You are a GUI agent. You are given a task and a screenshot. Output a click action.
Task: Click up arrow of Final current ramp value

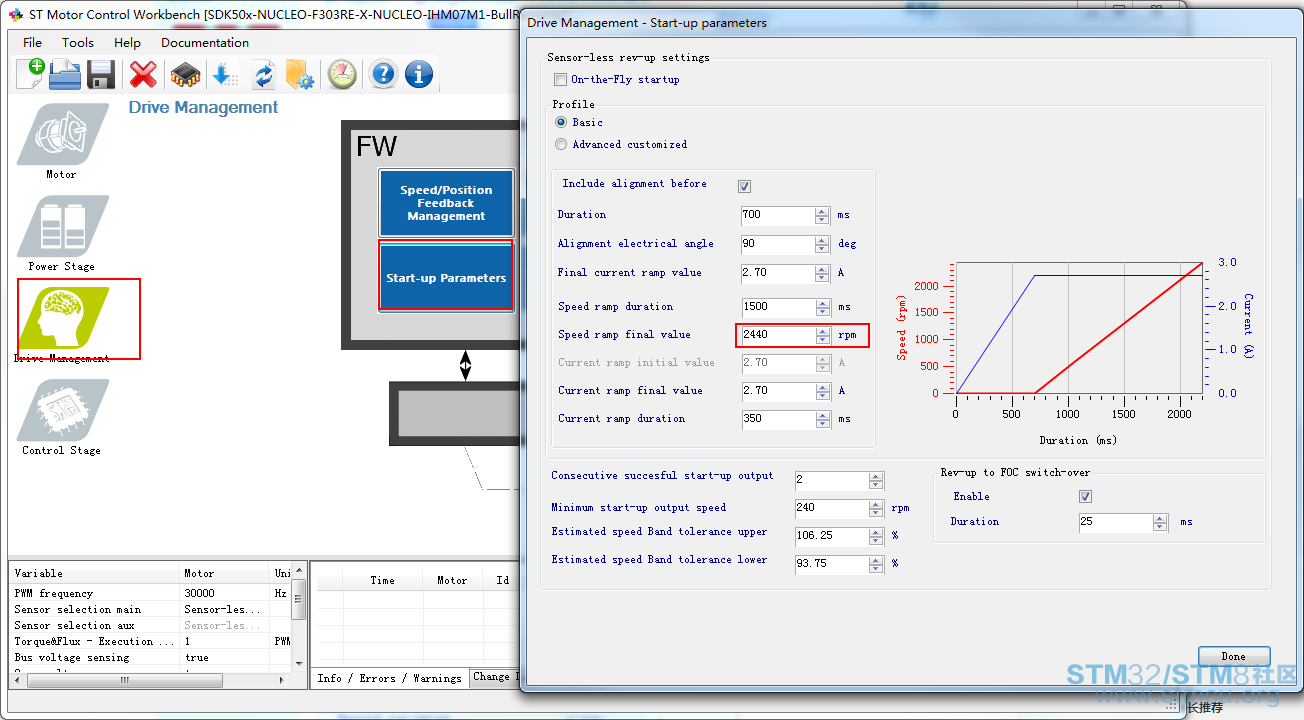pyautogui.click(x=822, y=269)
